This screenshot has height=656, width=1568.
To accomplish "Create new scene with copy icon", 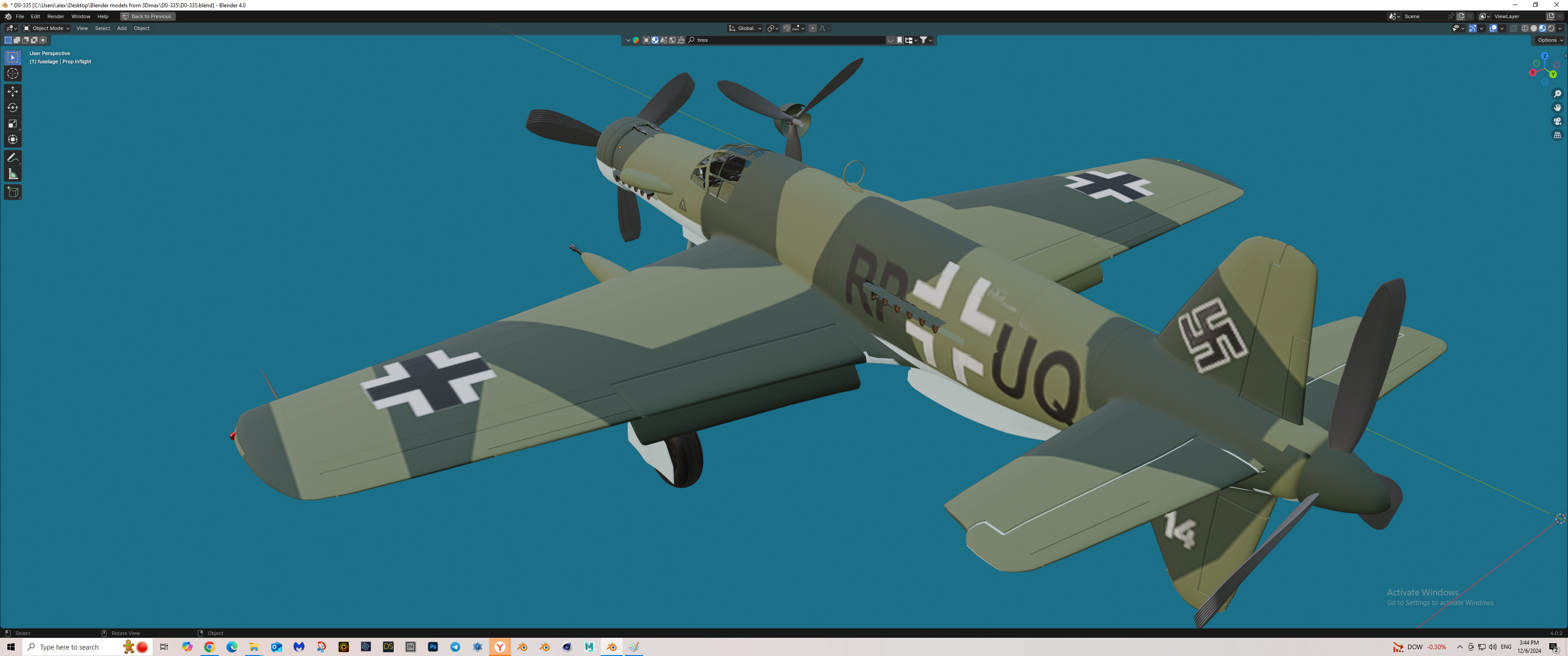I will pos(1461,16).
